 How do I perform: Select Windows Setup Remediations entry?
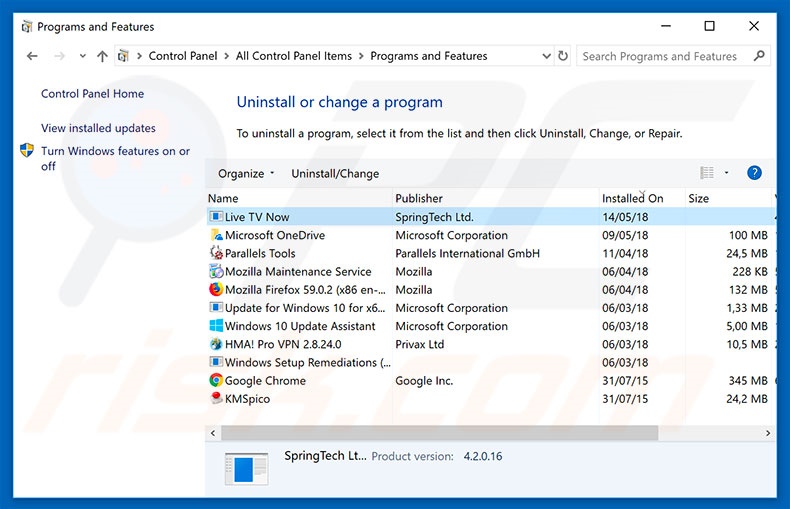(x=308, y=362)
